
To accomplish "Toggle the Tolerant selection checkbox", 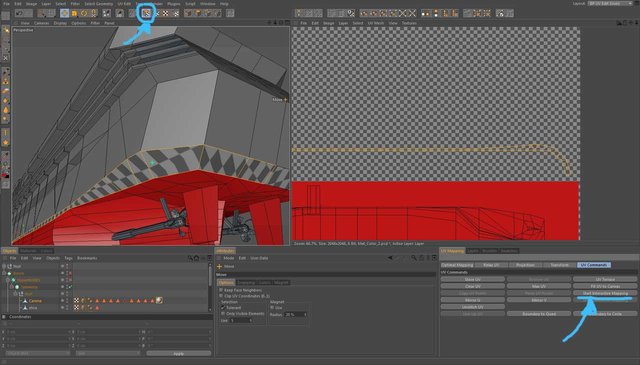I will tap(223, 307).
